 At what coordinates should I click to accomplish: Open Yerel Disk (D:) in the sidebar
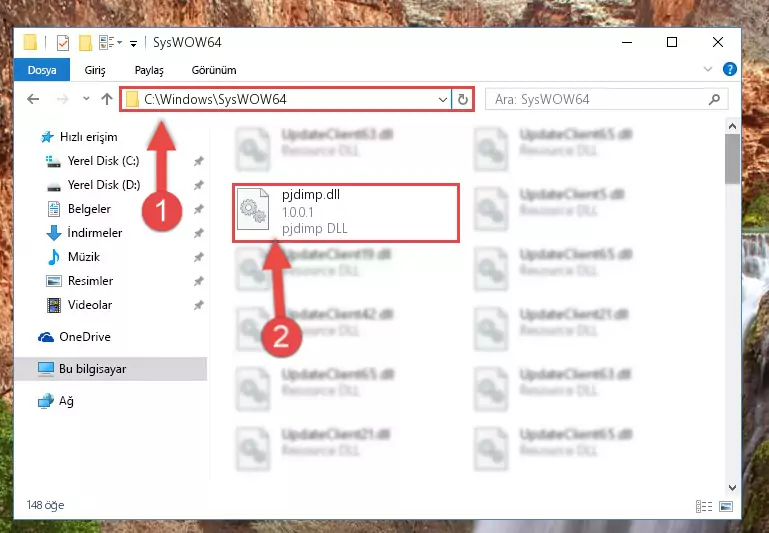[104, 185]
